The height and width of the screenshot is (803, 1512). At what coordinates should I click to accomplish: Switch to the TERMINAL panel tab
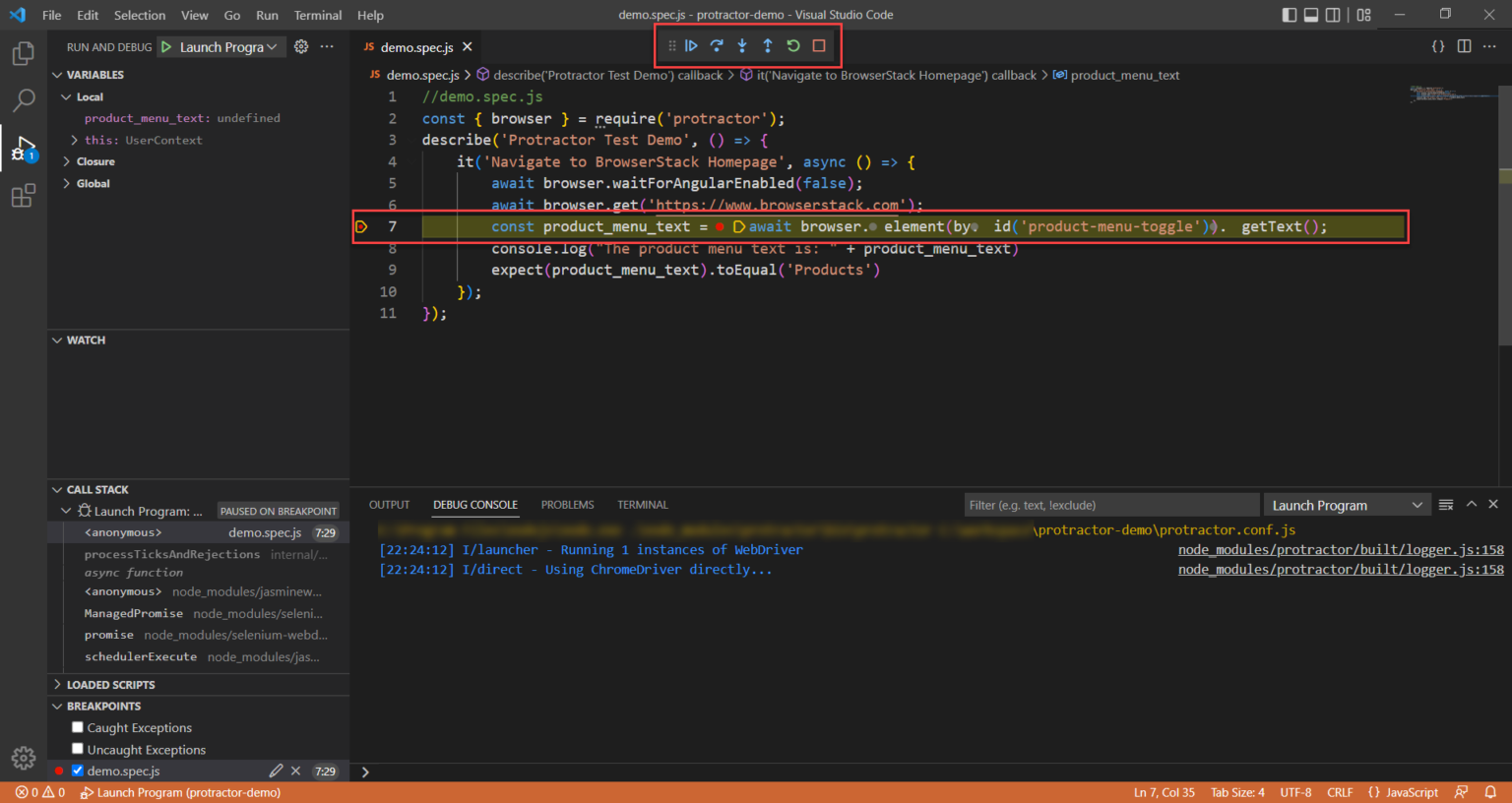click(x=642, y=505)
